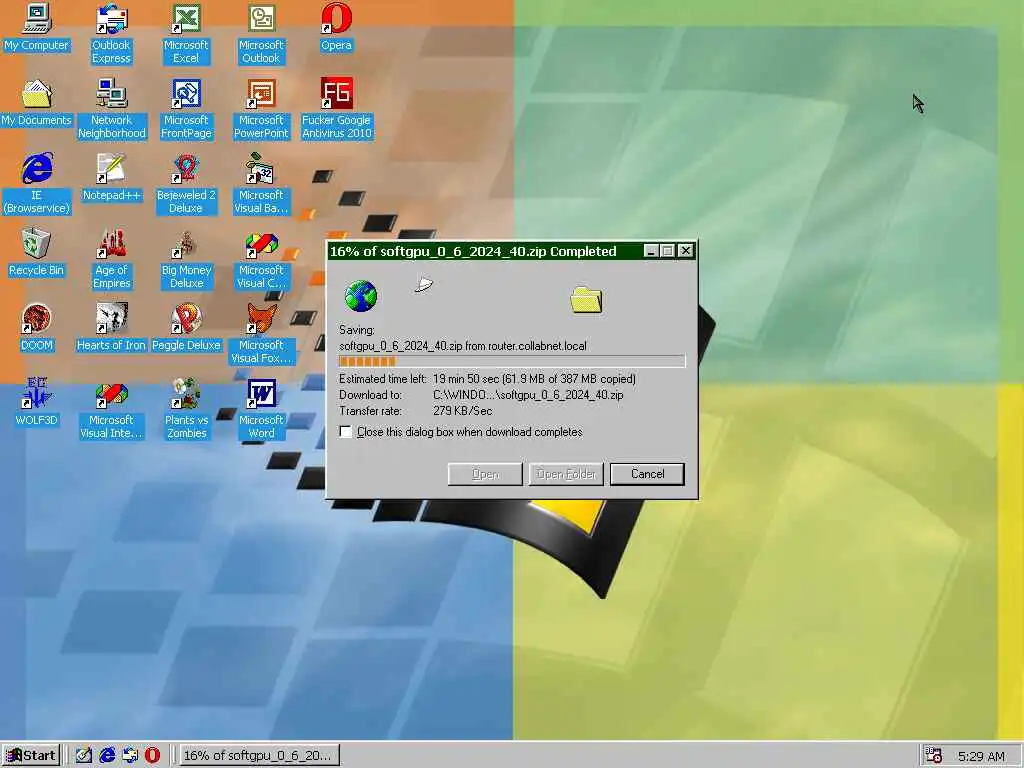Click the 5:29 AM taskbar clock
The width and height of the screenshot is (1024, 768).
(981, 756)
